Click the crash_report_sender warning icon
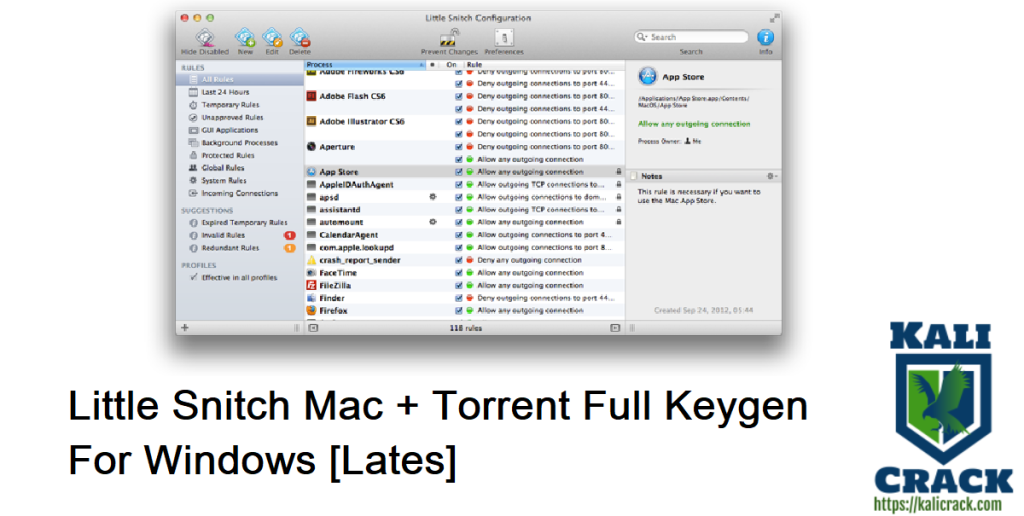The image size is (1024, 516). click(x=312, y=260)
